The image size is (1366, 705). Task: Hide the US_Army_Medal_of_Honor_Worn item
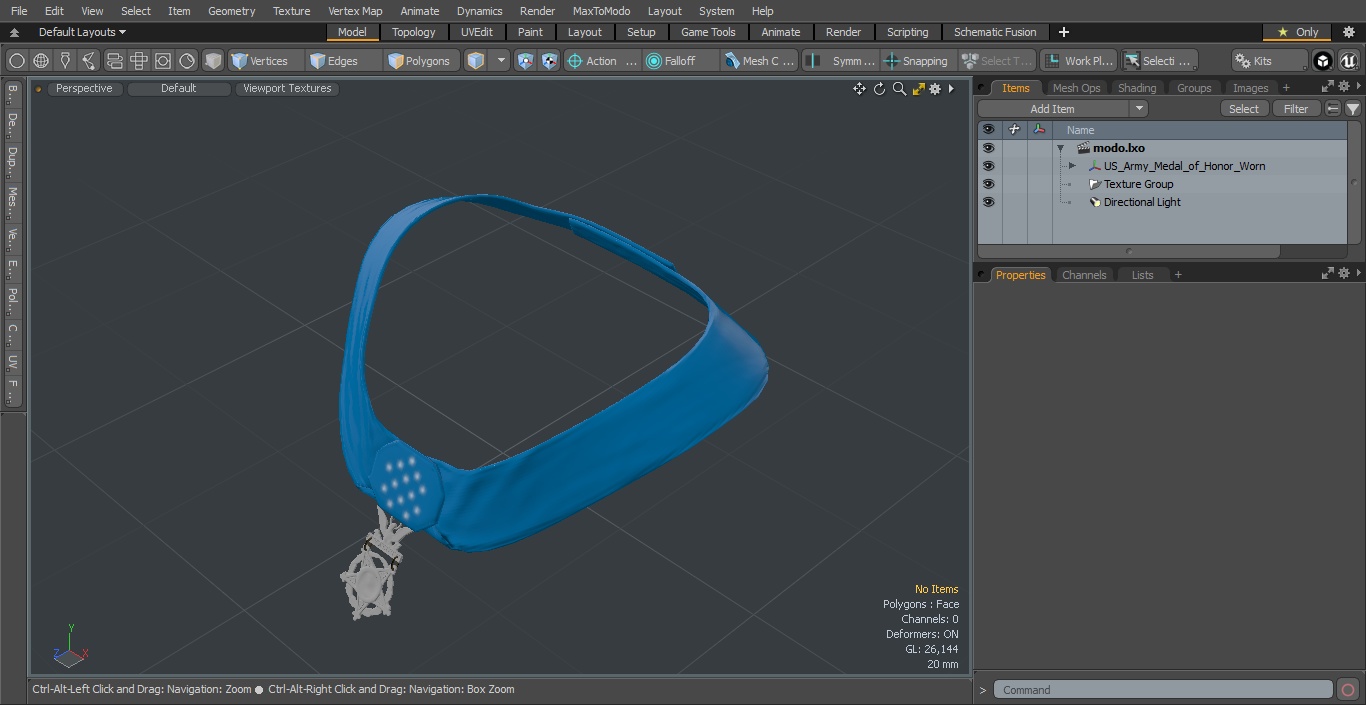pos(989,166)
